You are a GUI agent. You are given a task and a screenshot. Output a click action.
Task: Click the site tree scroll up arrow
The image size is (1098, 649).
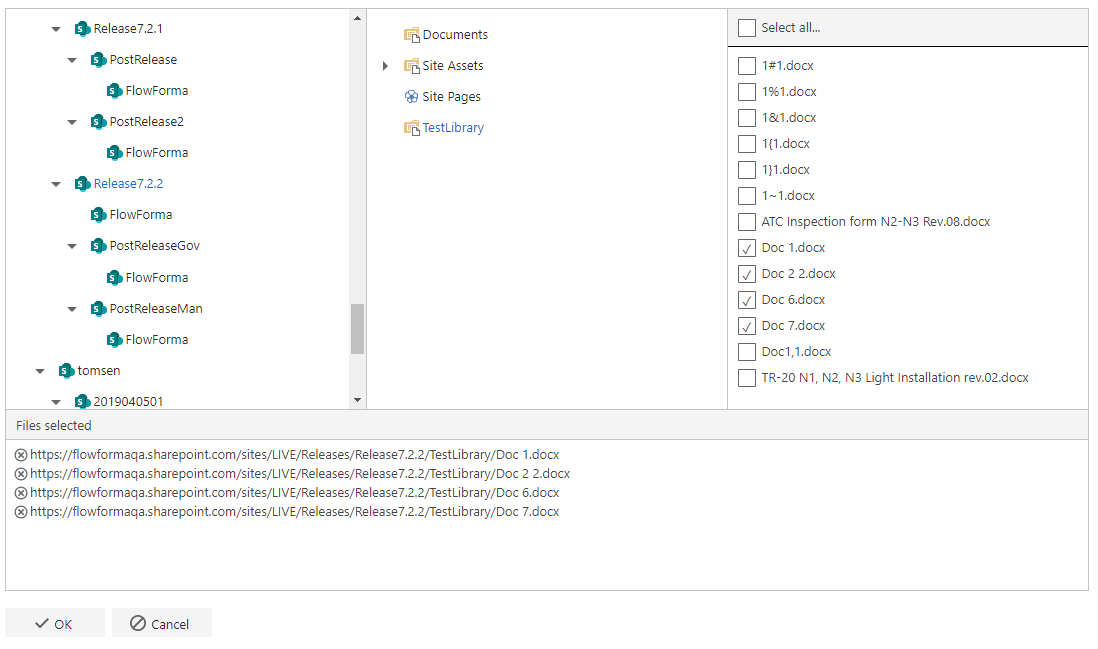tap(357, 18)
